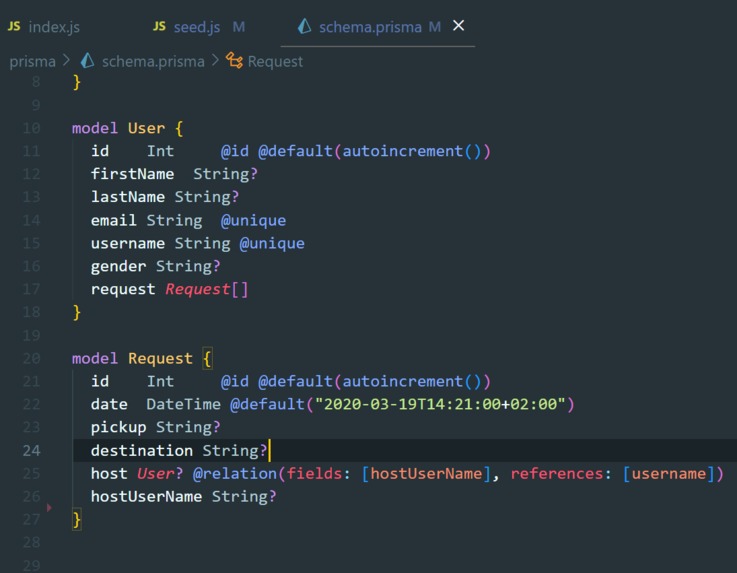Click the 'gender' field name
737x573 pixels.
(x=118, y=266)
